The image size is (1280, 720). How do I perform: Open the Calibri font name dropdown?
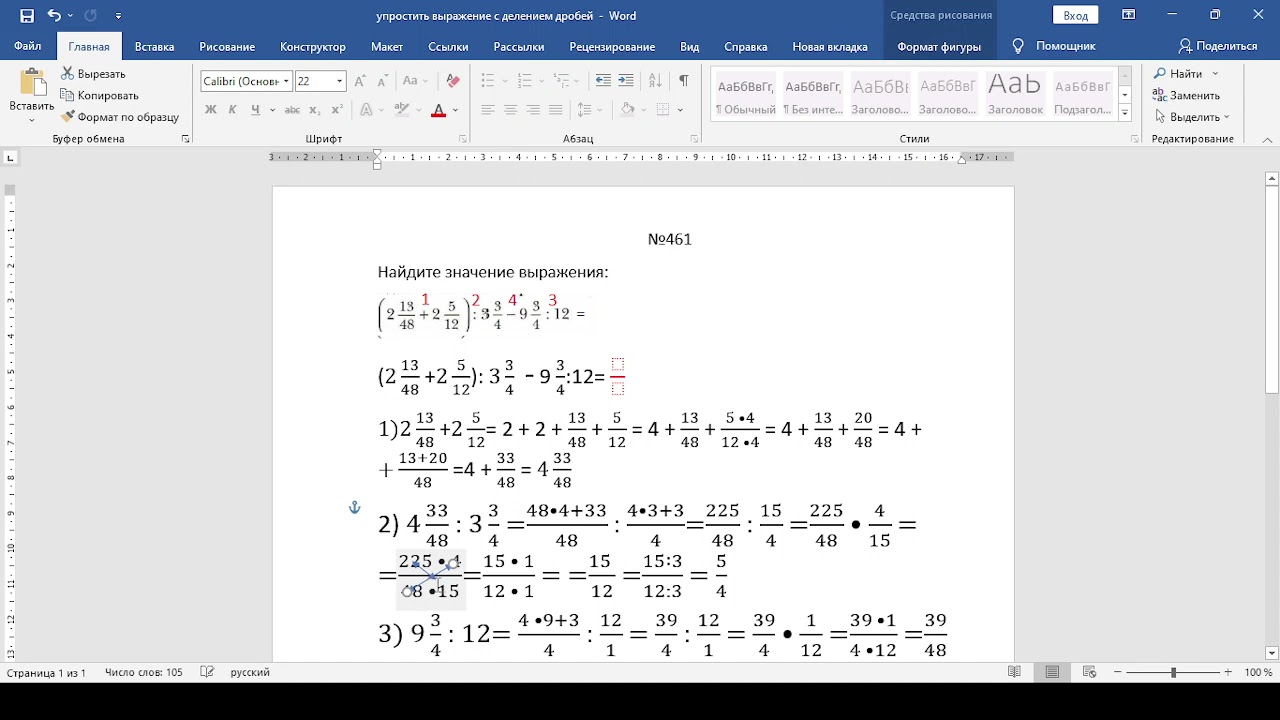pos(287,81)
